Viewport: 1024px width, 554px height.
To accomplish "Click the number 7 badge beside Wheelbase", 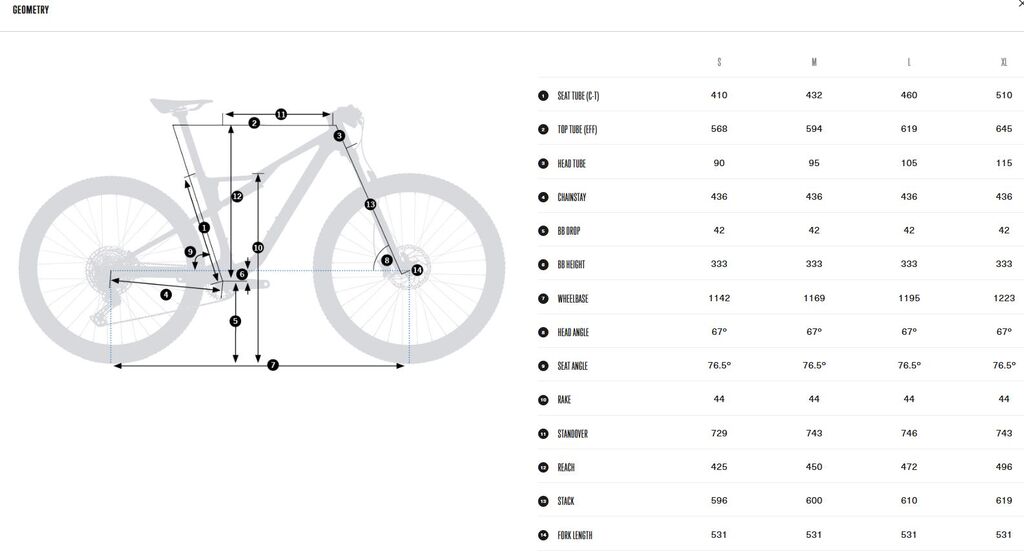I will [x=543, y=299].
